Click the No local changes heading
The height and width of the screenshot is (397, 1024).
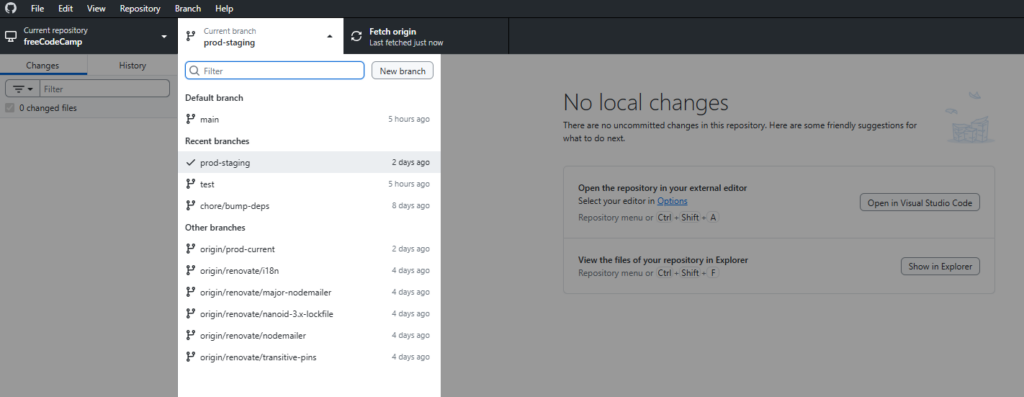coord(645,103)
